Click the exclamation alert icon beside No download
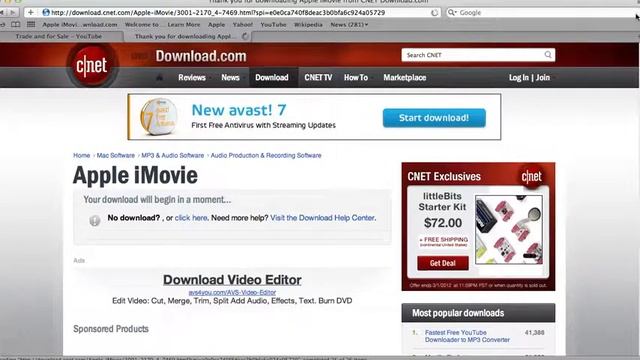This screenshot has width=640, height=360. coord(95,220)
